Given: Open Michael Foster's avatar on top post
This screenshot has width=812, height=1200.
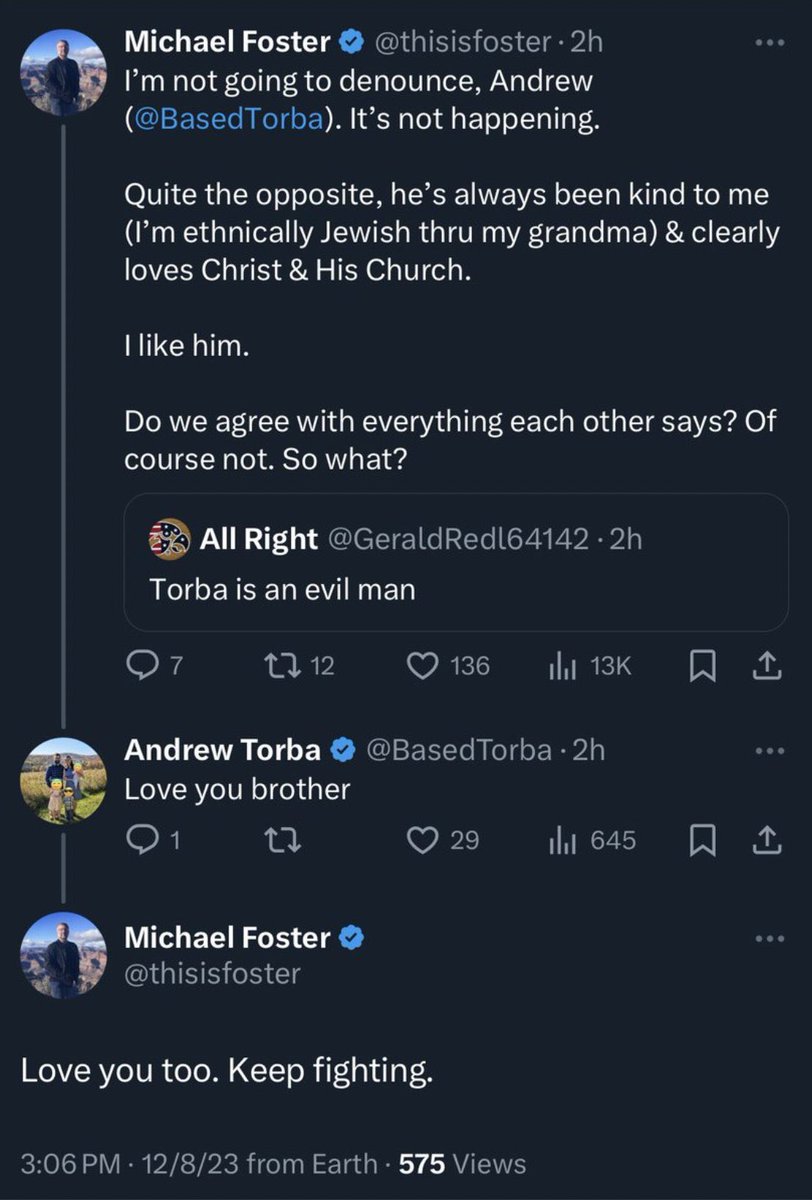Looking at the screenshot, I should 63,72.
